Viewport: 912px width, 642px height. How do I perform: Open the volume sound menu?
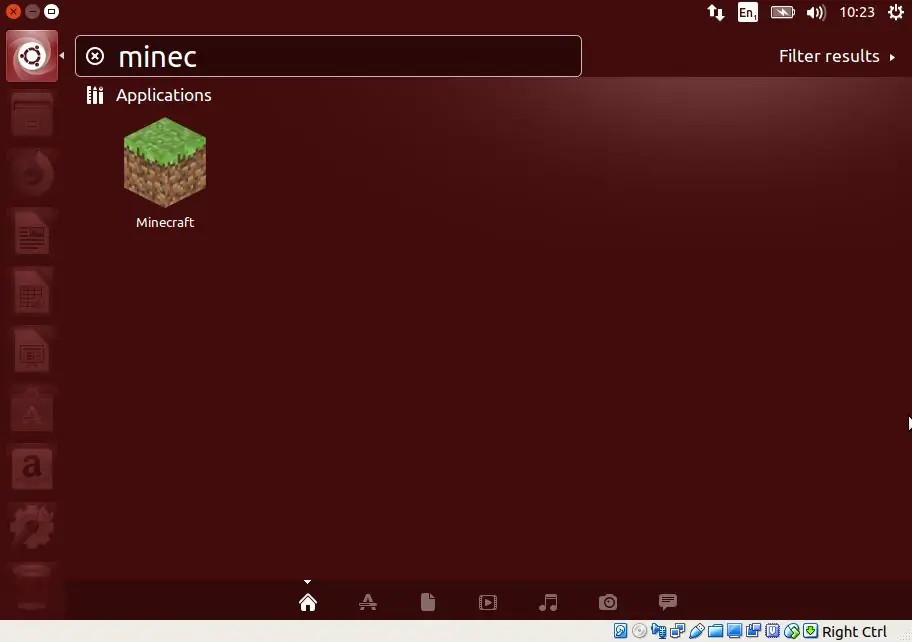(x=816, y=12)
